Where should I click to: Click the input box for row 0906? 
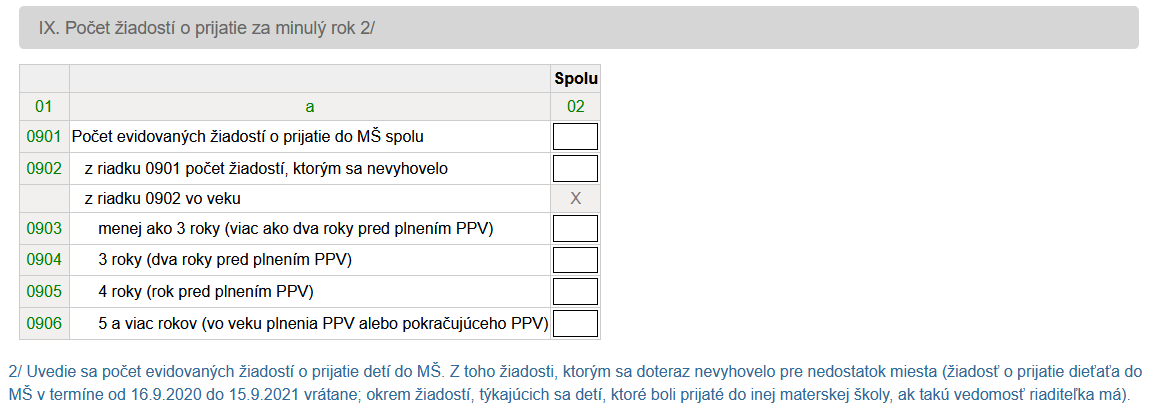(x=576, y=323)
